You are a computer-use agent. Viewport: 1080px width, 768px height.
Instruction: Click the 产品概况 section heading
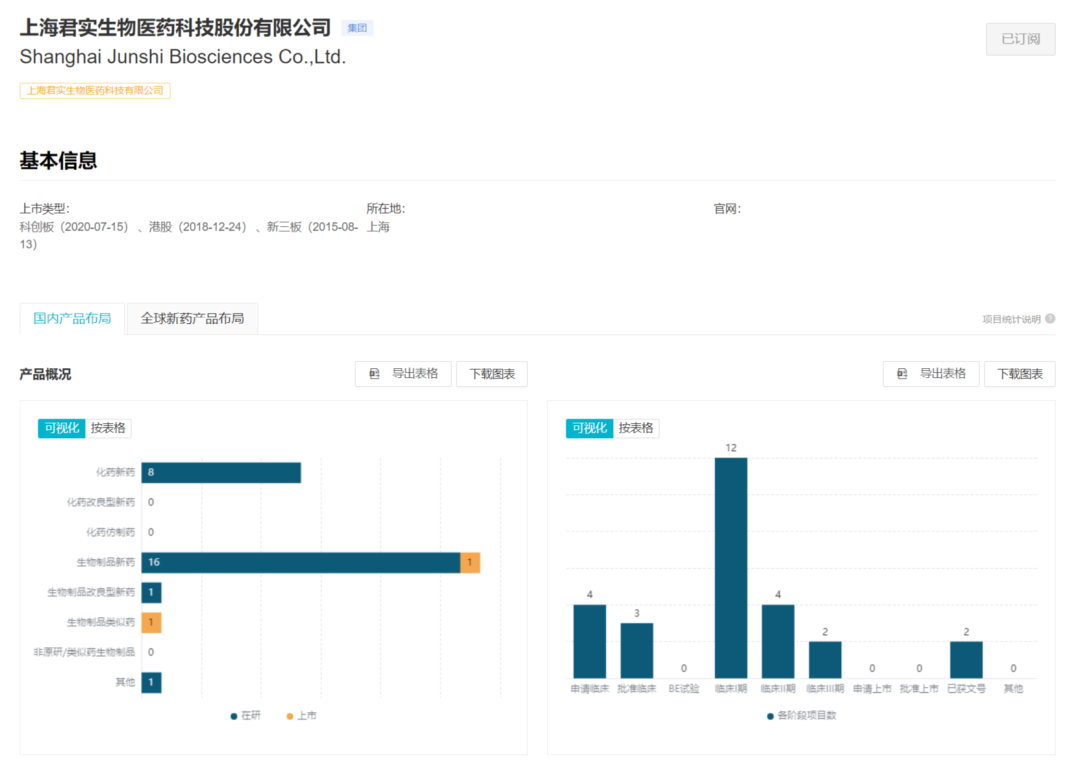point(45,374)
